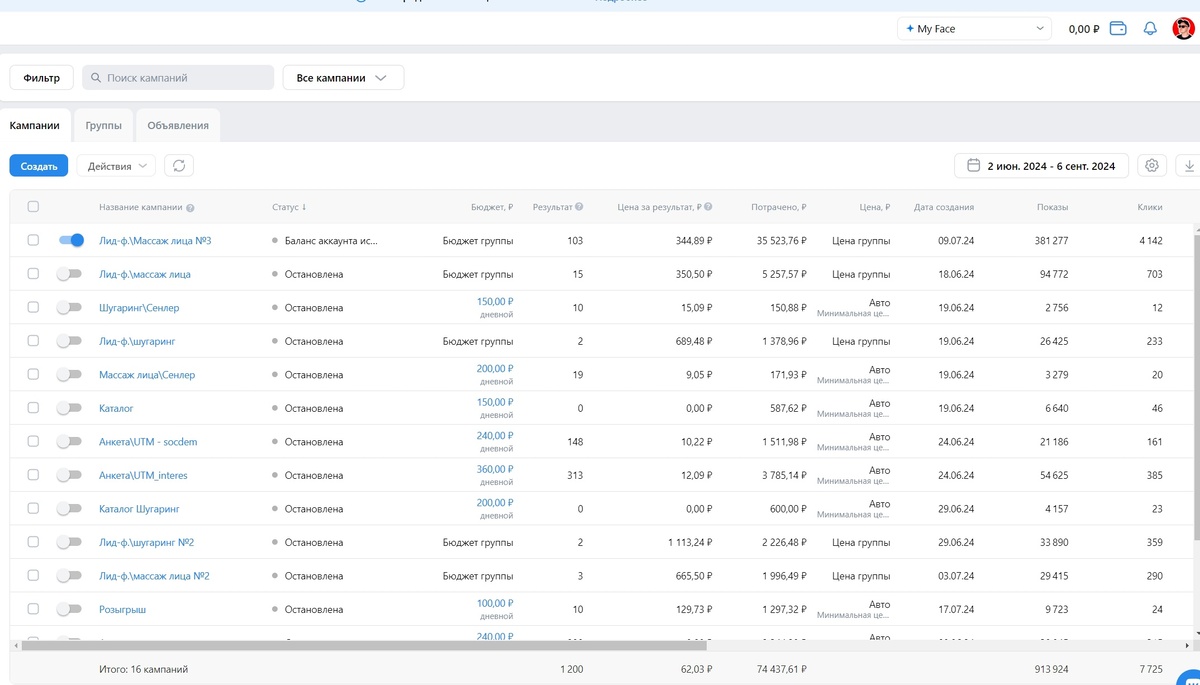1200x685 pixels.
Task: Select all campaigns checkbox in header
Action: (x=33, y=207)
